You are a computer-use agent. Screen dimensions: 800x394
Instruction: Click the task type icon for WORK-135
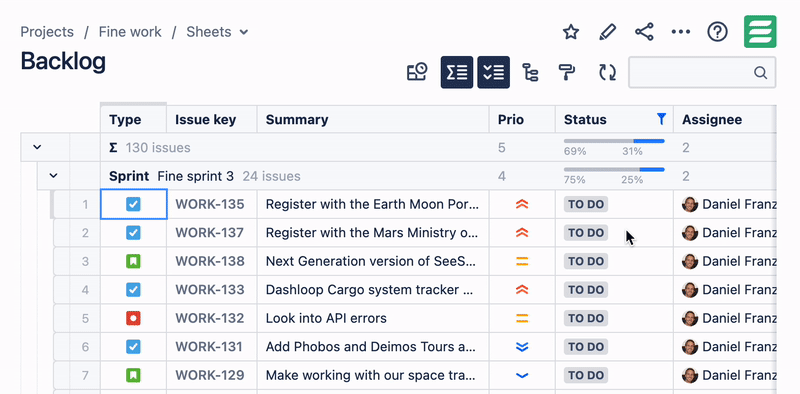point(133,205)
